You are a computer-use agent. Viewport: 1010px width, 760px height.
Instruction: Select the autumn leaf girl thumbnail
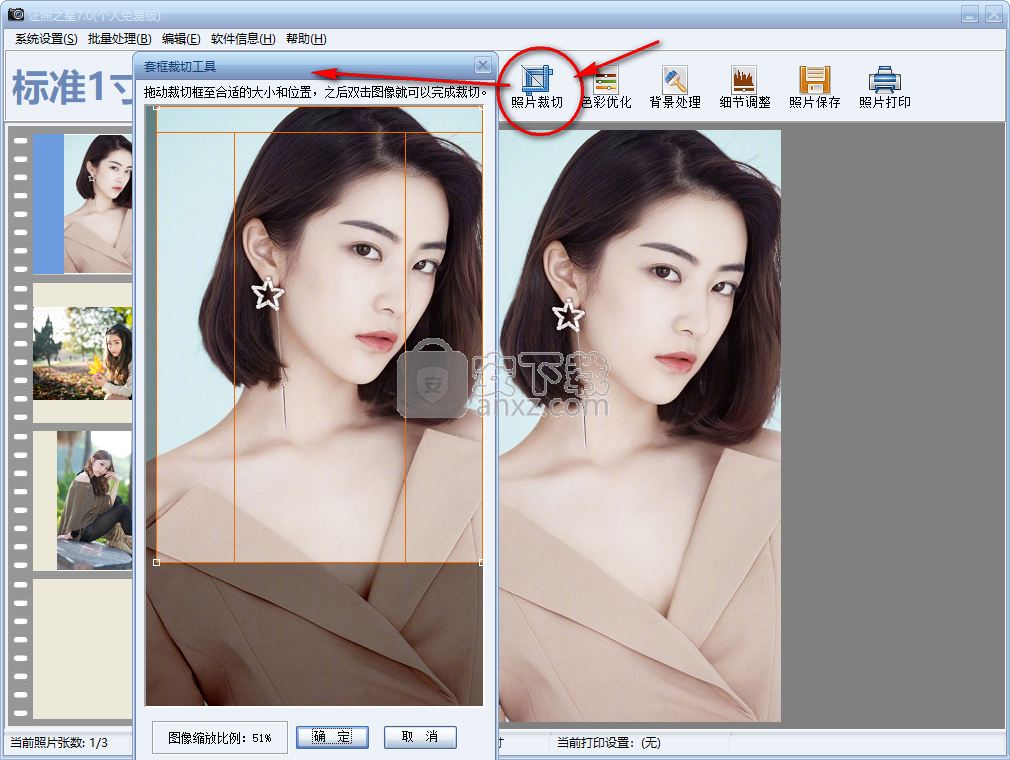coord(82,354)
